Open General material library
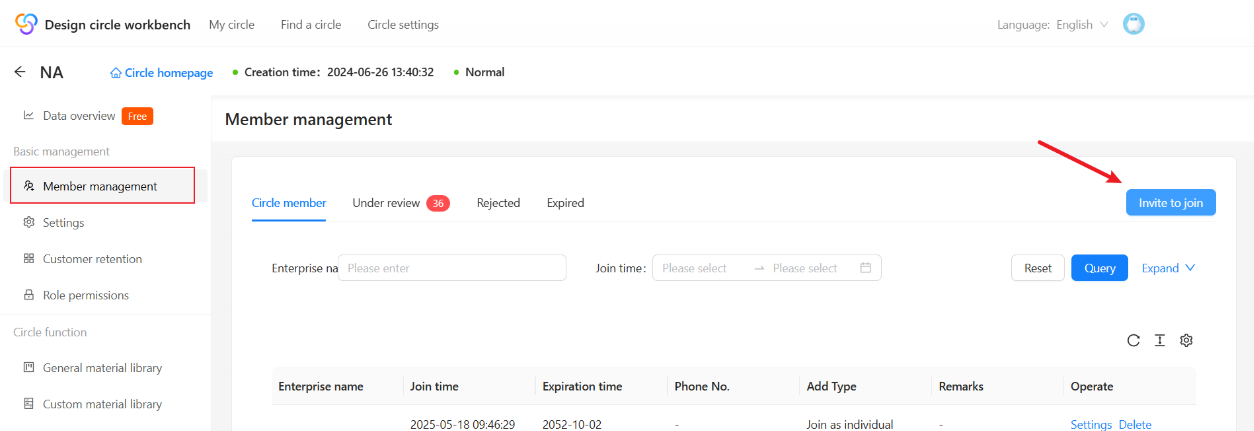 tap(102, 368)
